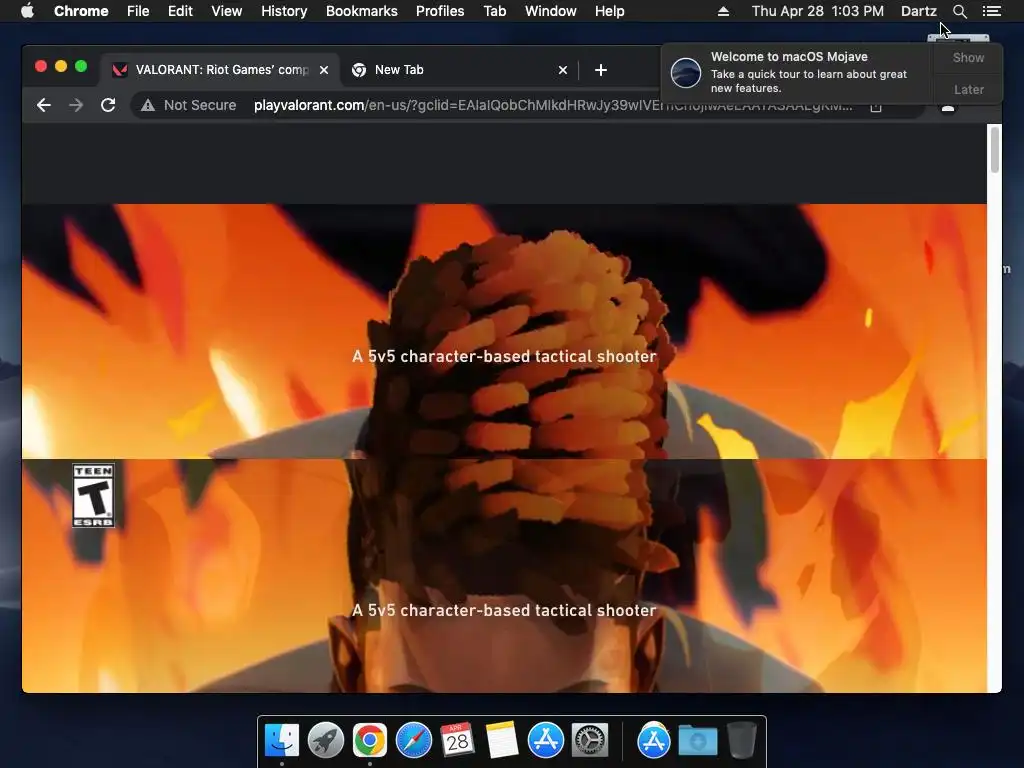Click the share icon in address bar

(876, 106)
